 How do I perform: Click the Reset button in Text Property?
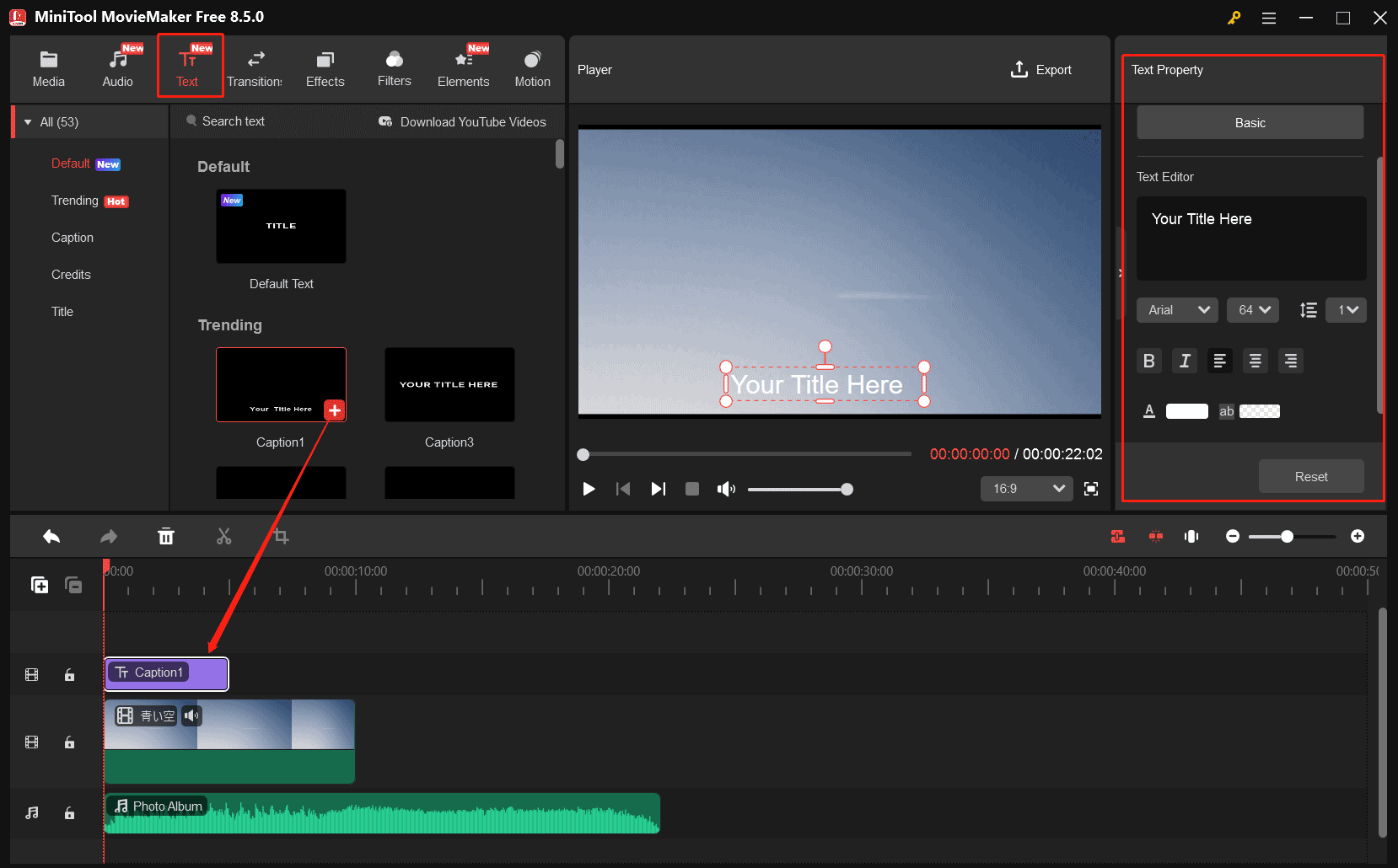[1310, 476]
